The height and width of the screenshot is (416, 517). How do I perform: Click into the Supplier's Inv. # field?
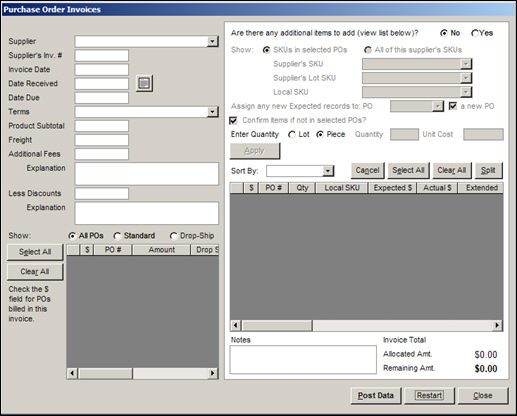102,56
